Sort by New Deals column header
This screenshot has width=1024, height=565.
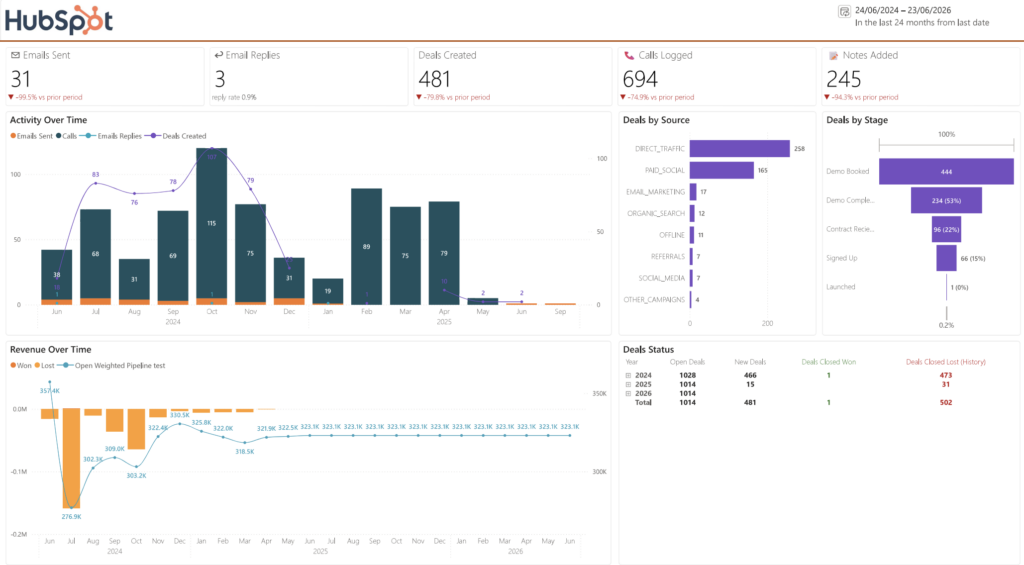coord(750,362)
